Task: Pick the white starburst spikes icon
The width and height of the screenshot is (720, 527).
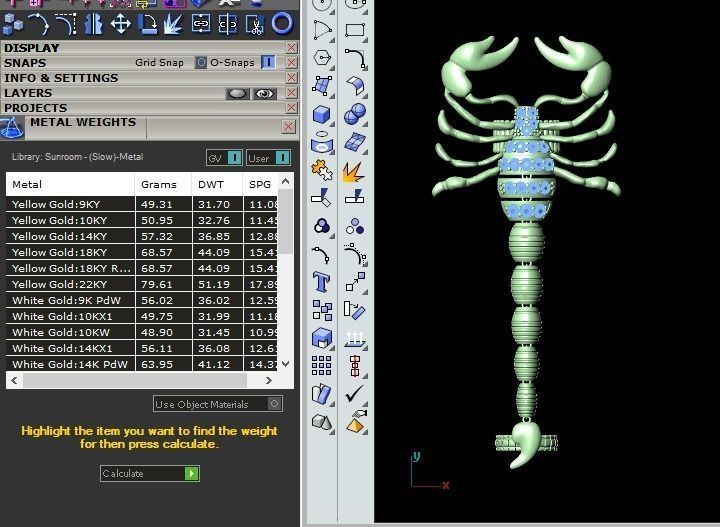Action: point(174,24)
